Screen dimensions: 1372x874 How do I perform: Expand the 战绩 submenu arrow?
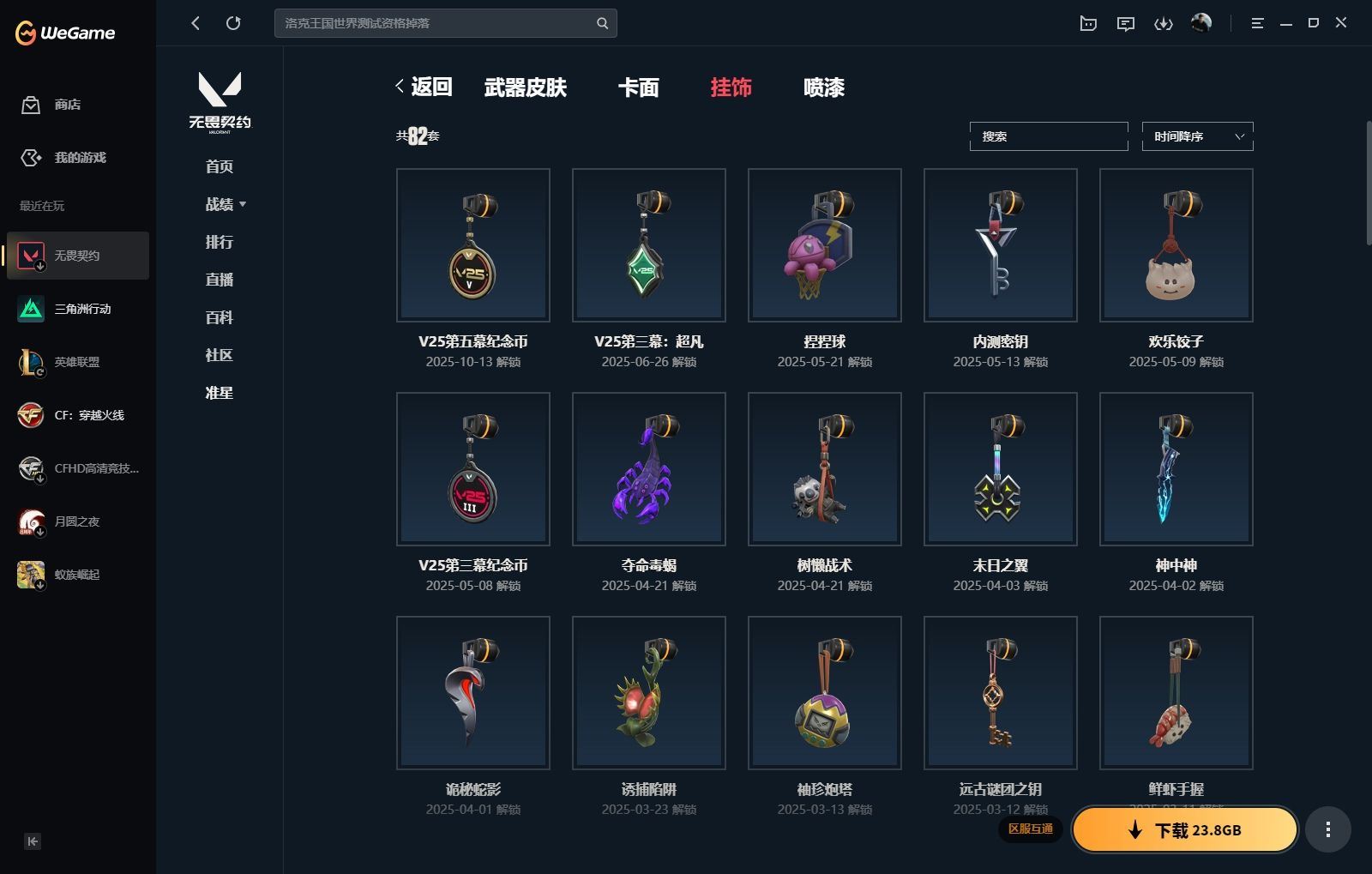[x=243, y=204]
